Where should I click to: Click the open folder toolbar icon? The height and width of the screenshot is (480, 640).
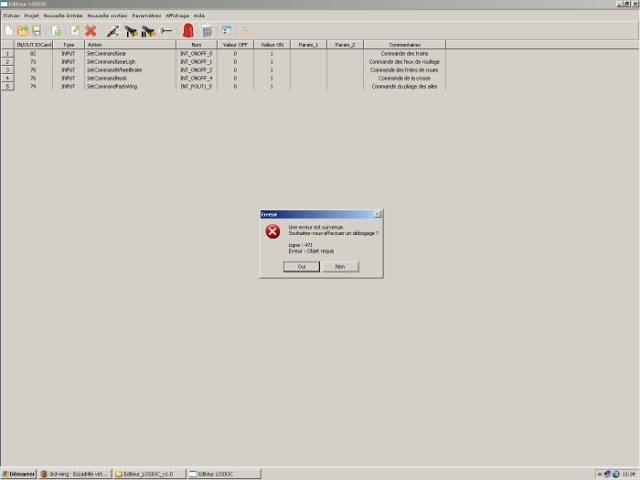(x=24, y=31)
